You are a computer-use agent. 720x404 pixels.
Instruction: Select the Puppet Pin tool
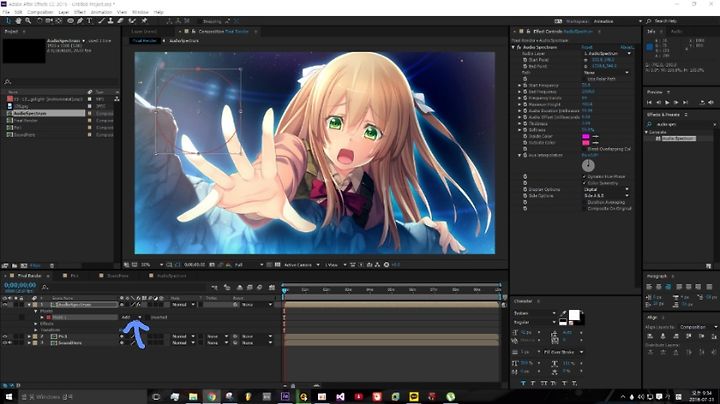[x=144, y=21]
